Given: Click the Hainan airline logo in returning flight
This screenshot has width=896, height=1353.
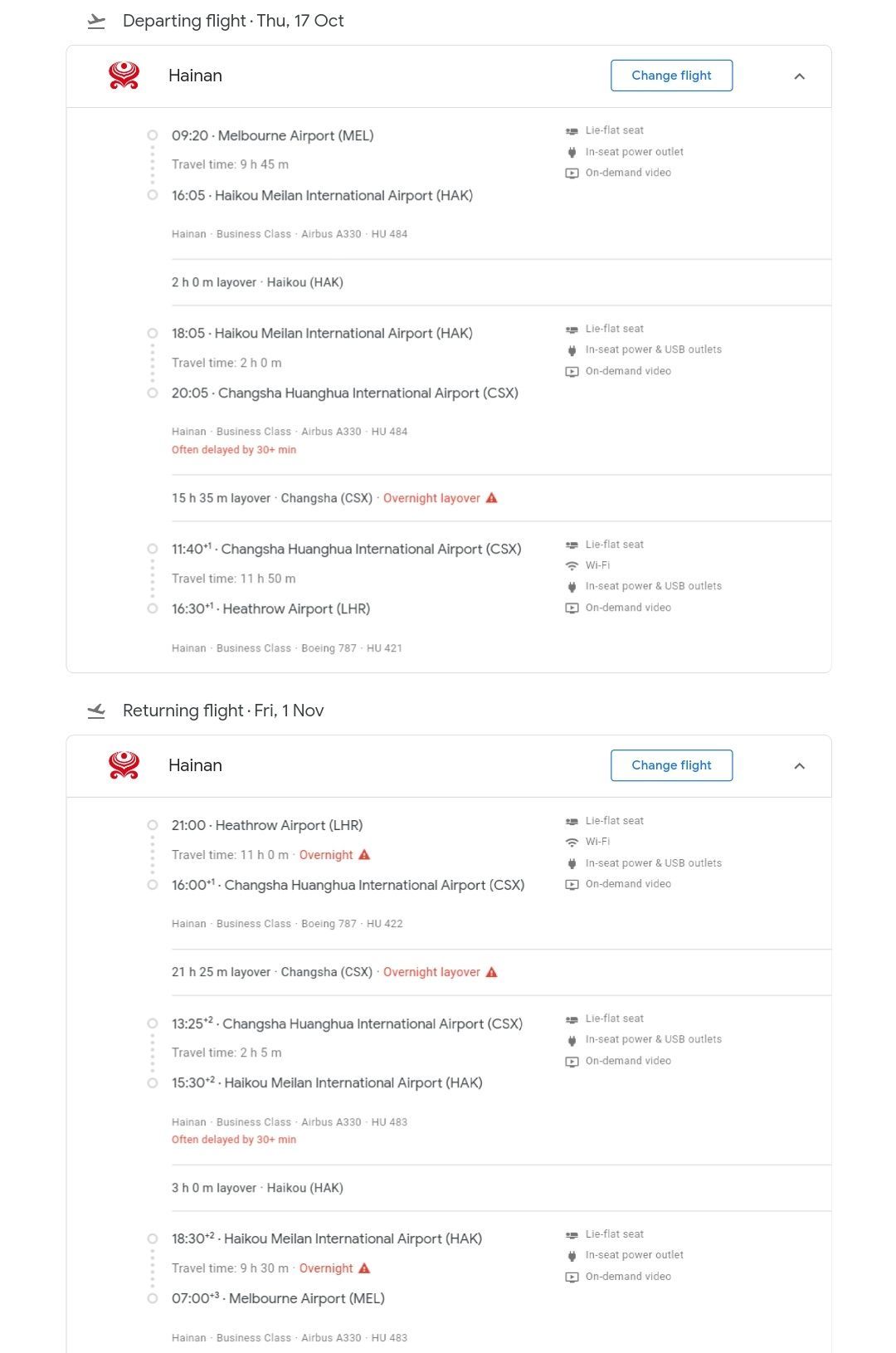Looking at the screenshot, I should 124,765.
